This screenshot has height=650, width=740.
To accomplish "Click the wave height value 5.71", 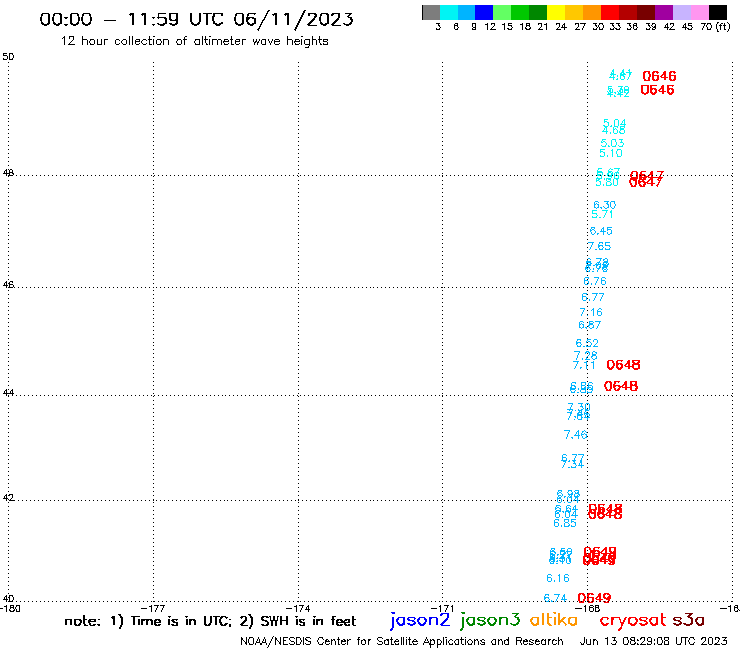I will [603, 215].
